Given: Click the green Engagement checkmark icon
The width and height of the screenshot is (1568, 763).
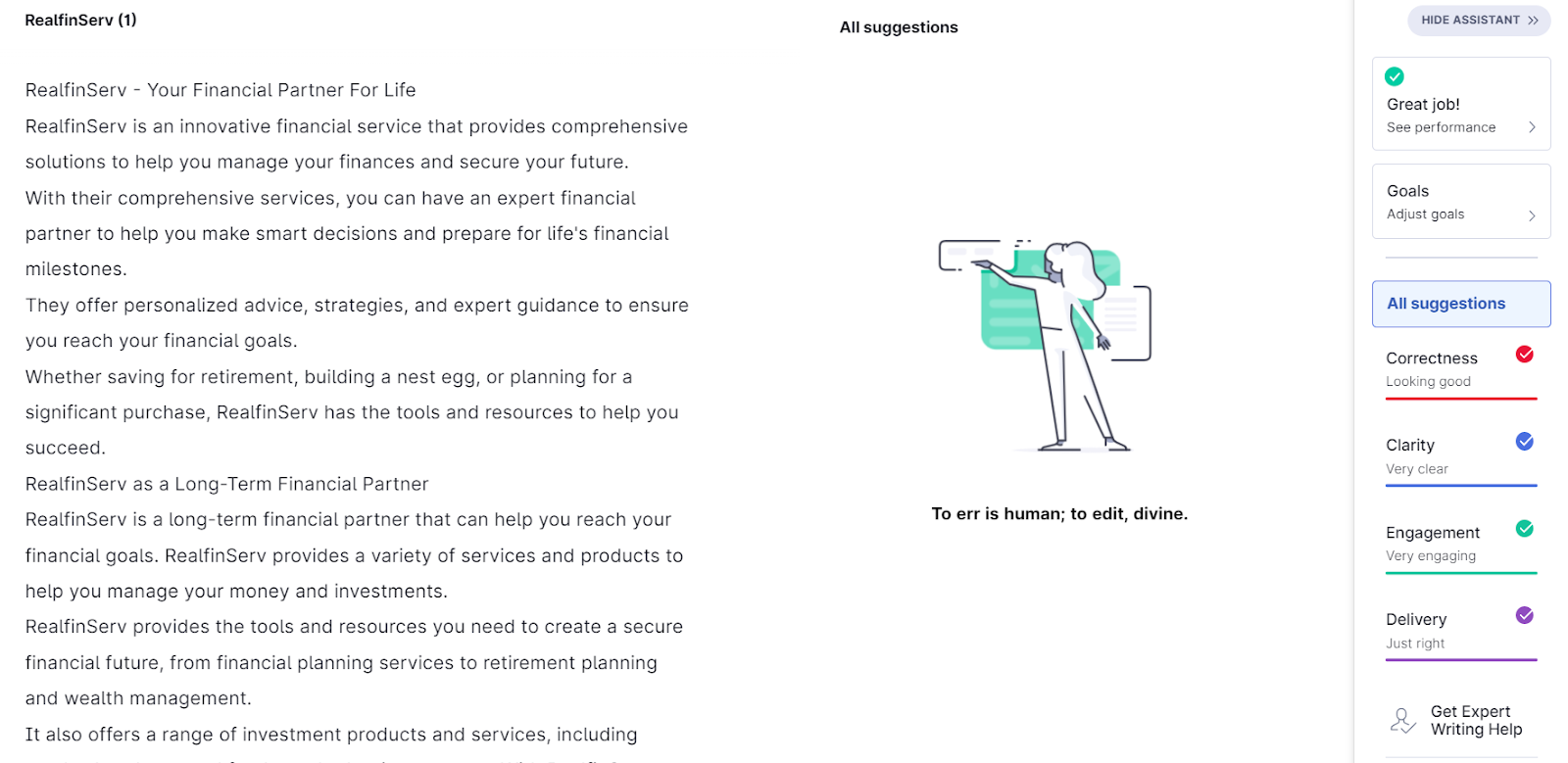Looking at the screenshot, I should tap(1525, 529).
